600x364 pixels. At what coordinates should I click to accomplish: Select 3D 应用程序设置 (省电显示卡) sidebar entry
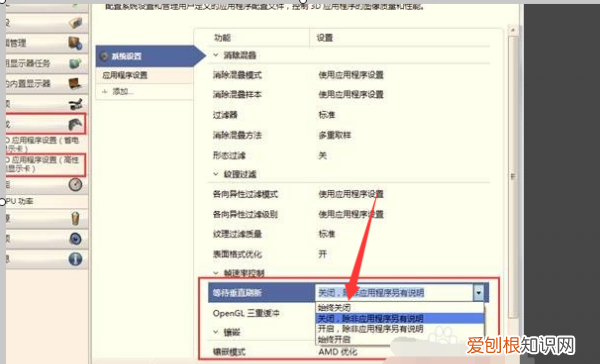[x=43, y=144]
